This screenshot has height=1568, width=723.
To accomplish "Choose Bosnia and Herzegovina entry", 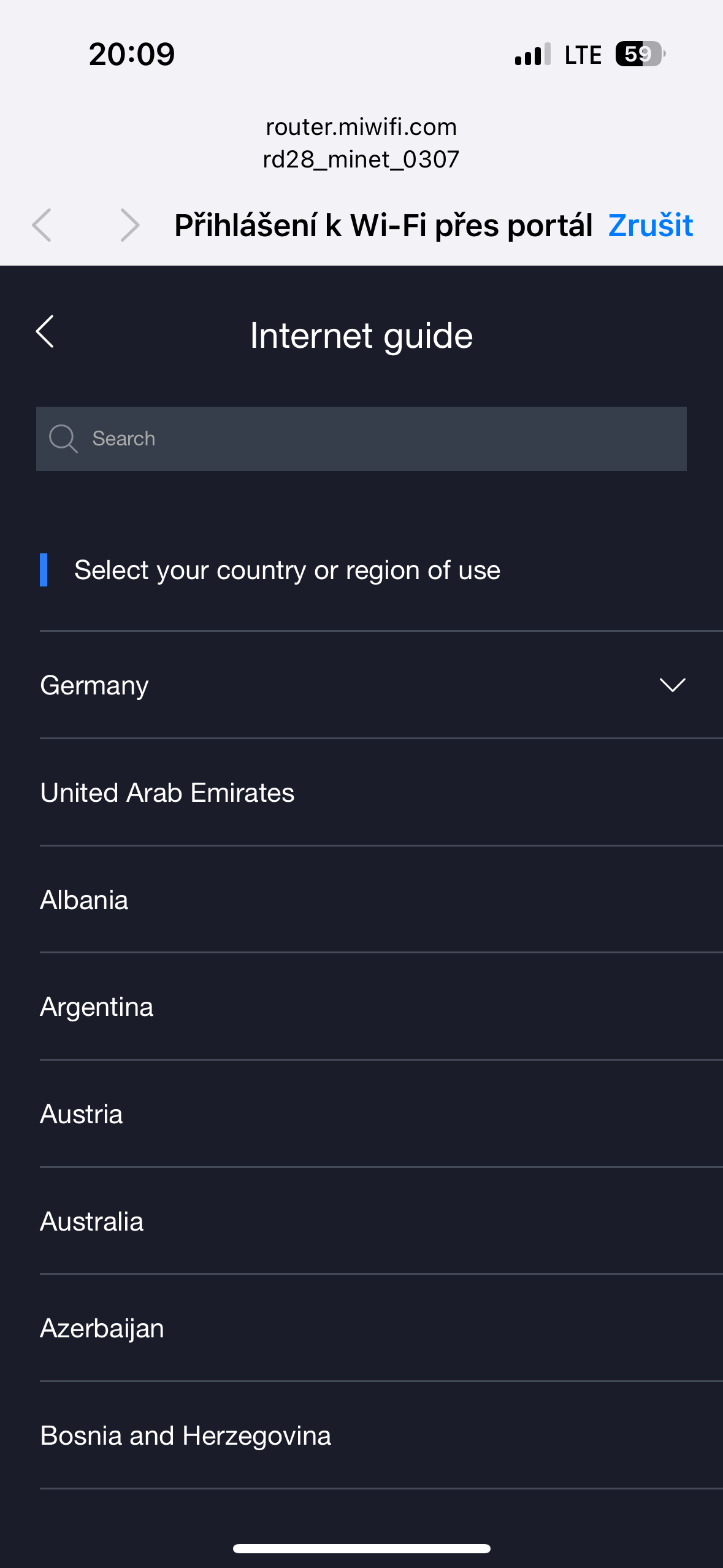I will pyautogui.click(x=186, y=1435).
